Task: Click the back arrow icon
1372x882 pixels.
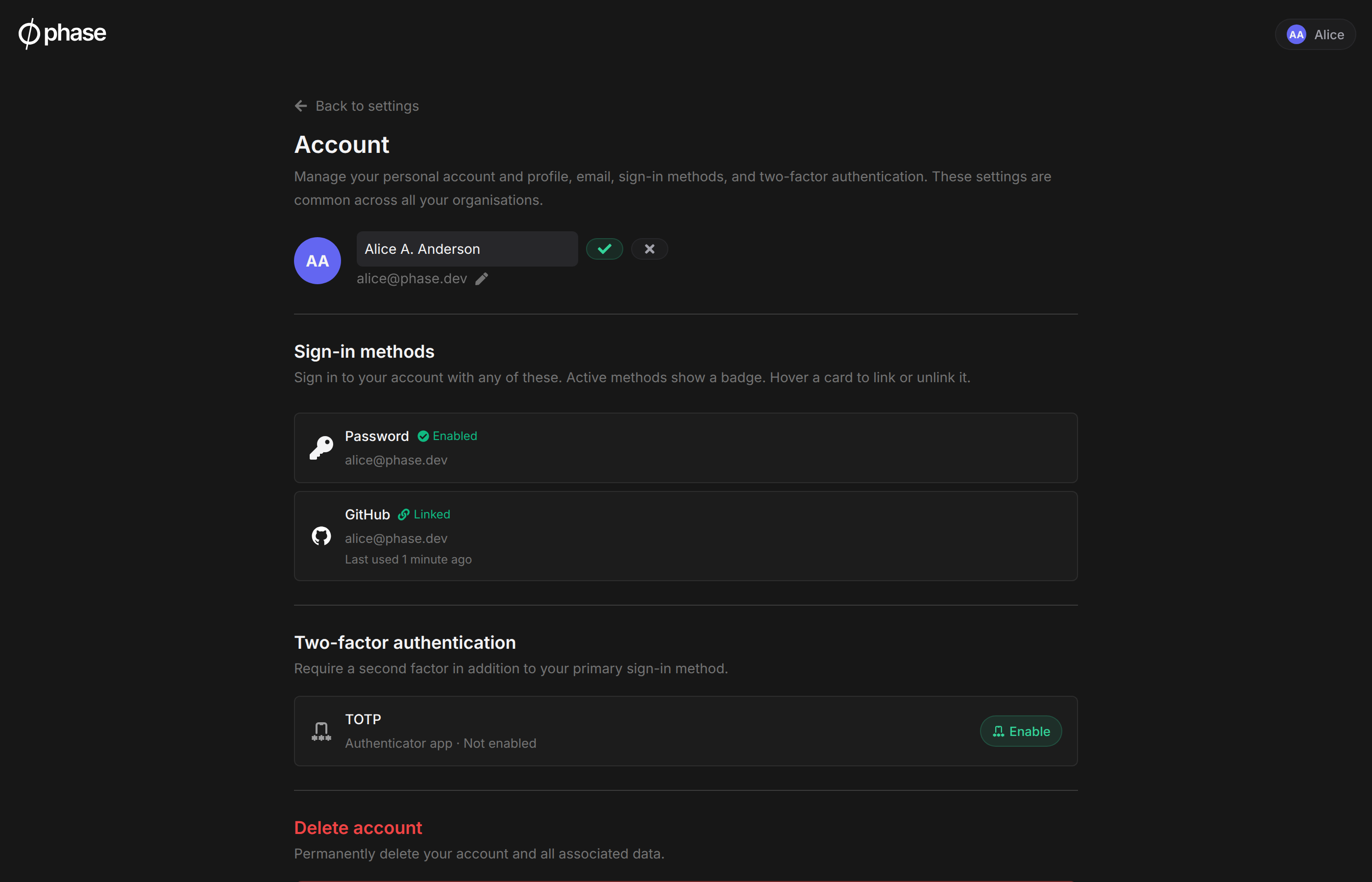Action: pyautogui.click(x=301, y=106)
